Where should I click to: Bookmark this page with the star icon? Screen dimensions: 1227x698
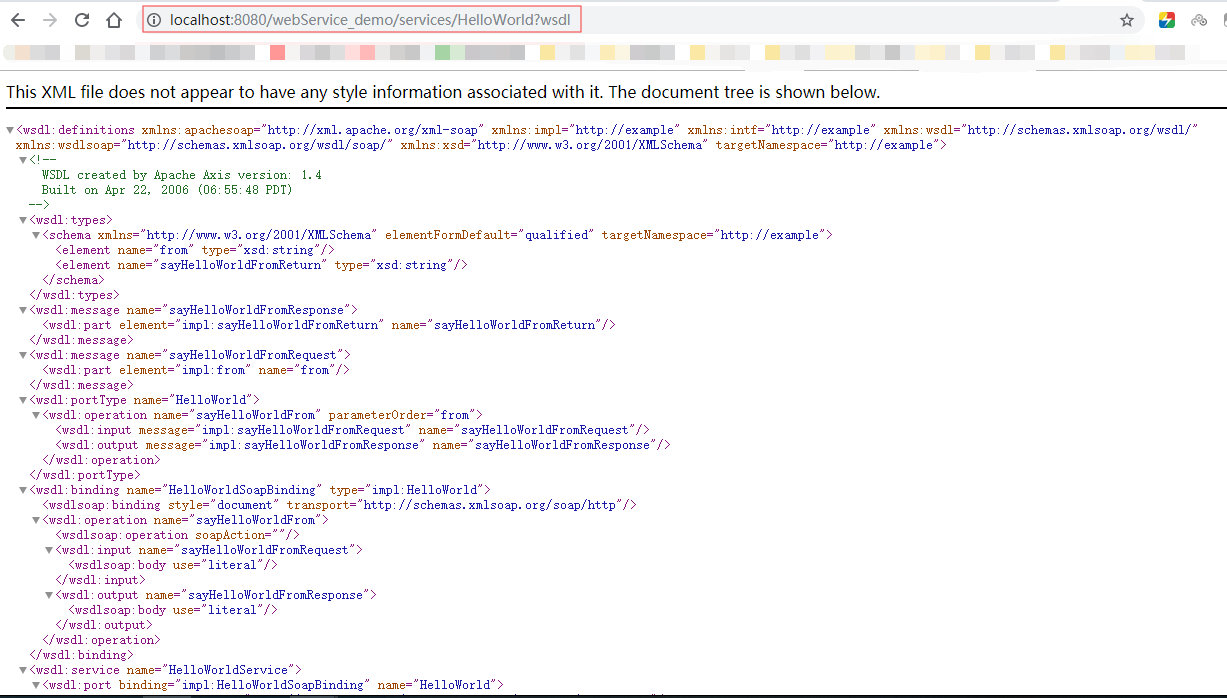(1127, 20)
